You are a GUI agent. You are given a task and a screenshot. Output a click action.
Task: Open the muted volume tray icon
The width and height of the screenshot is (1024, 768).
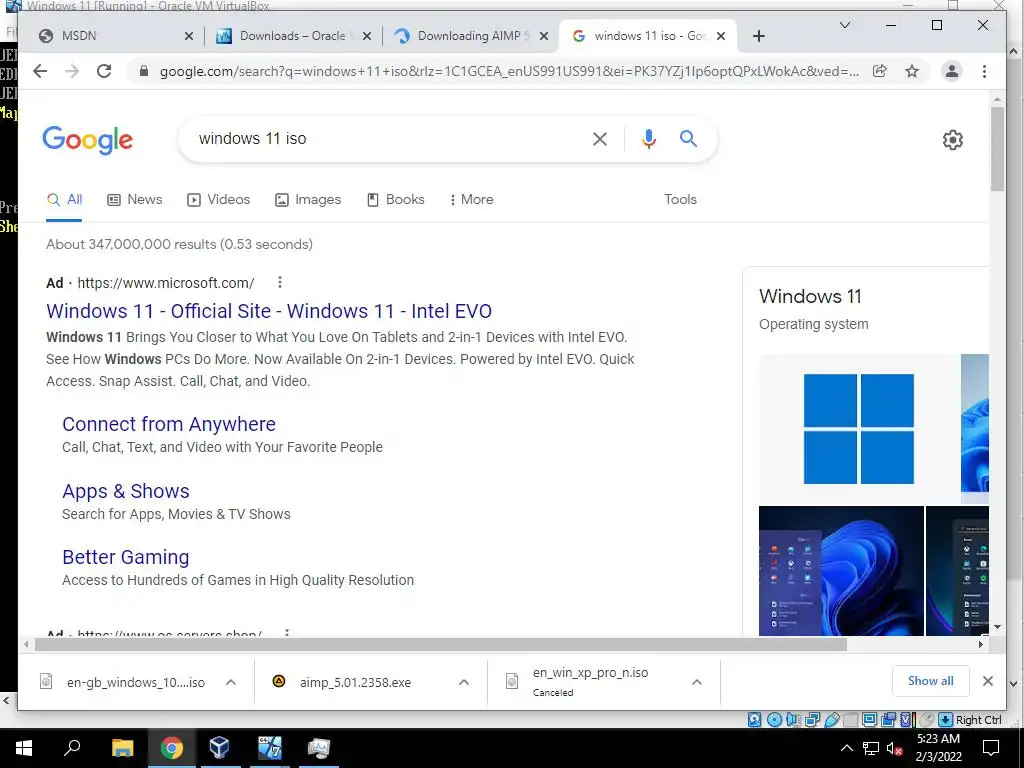click(x=894, y=748)
